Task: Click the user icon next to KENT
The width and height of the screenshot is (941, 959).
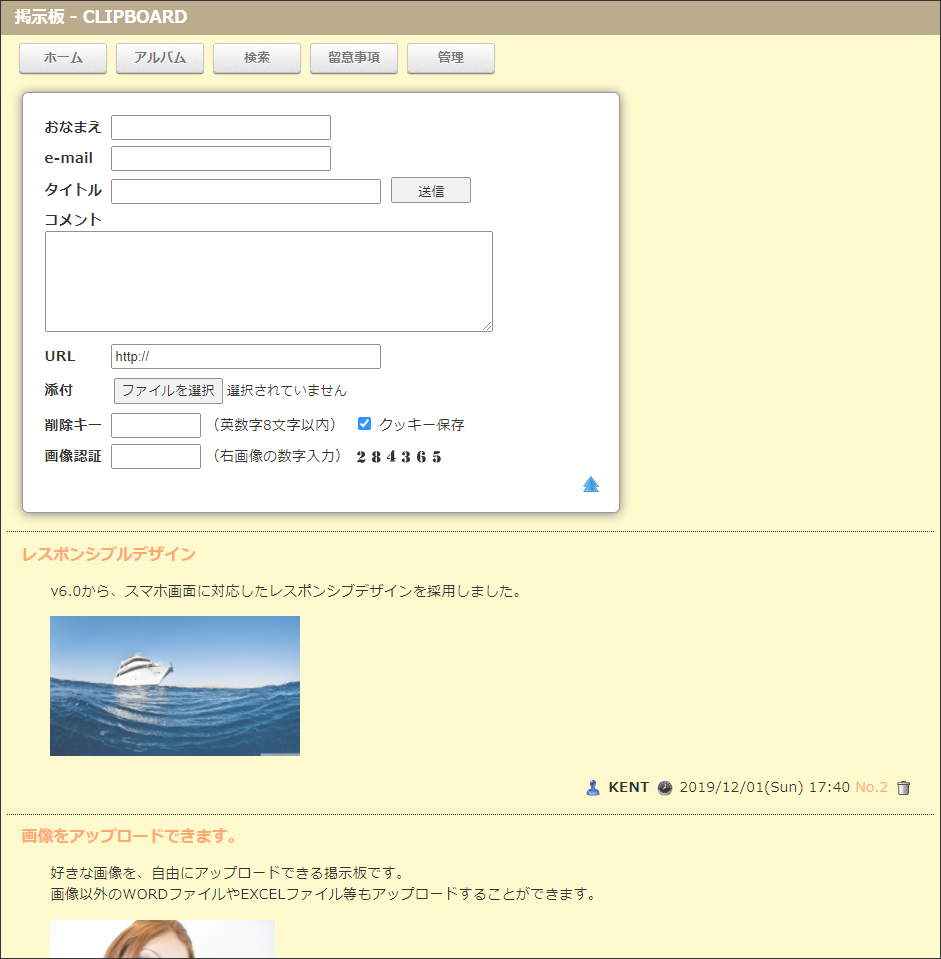Action: 593,788
